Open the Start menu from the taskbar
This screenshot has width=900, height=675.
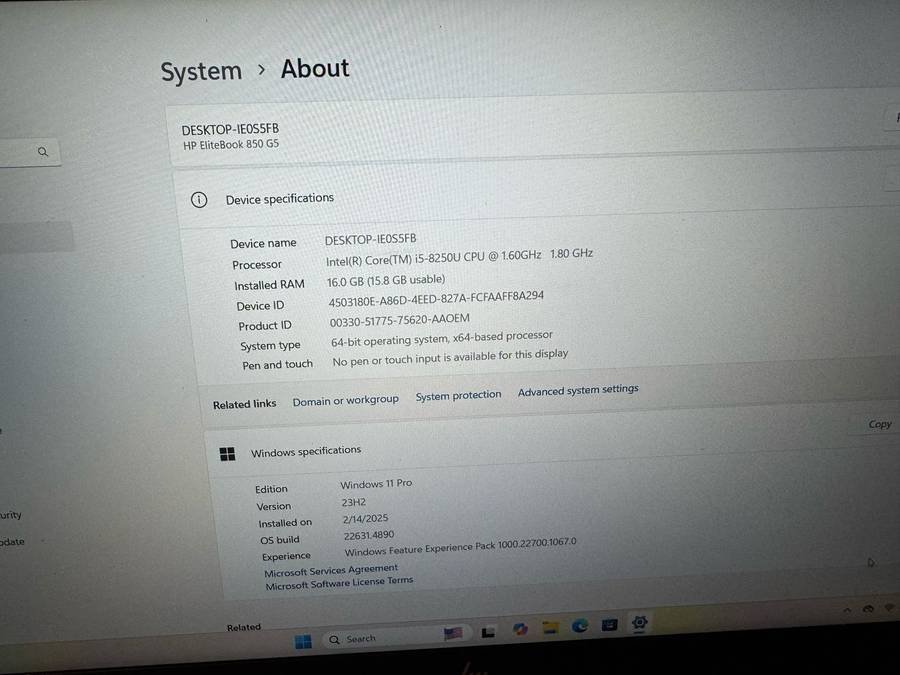[x=303, y=638]
